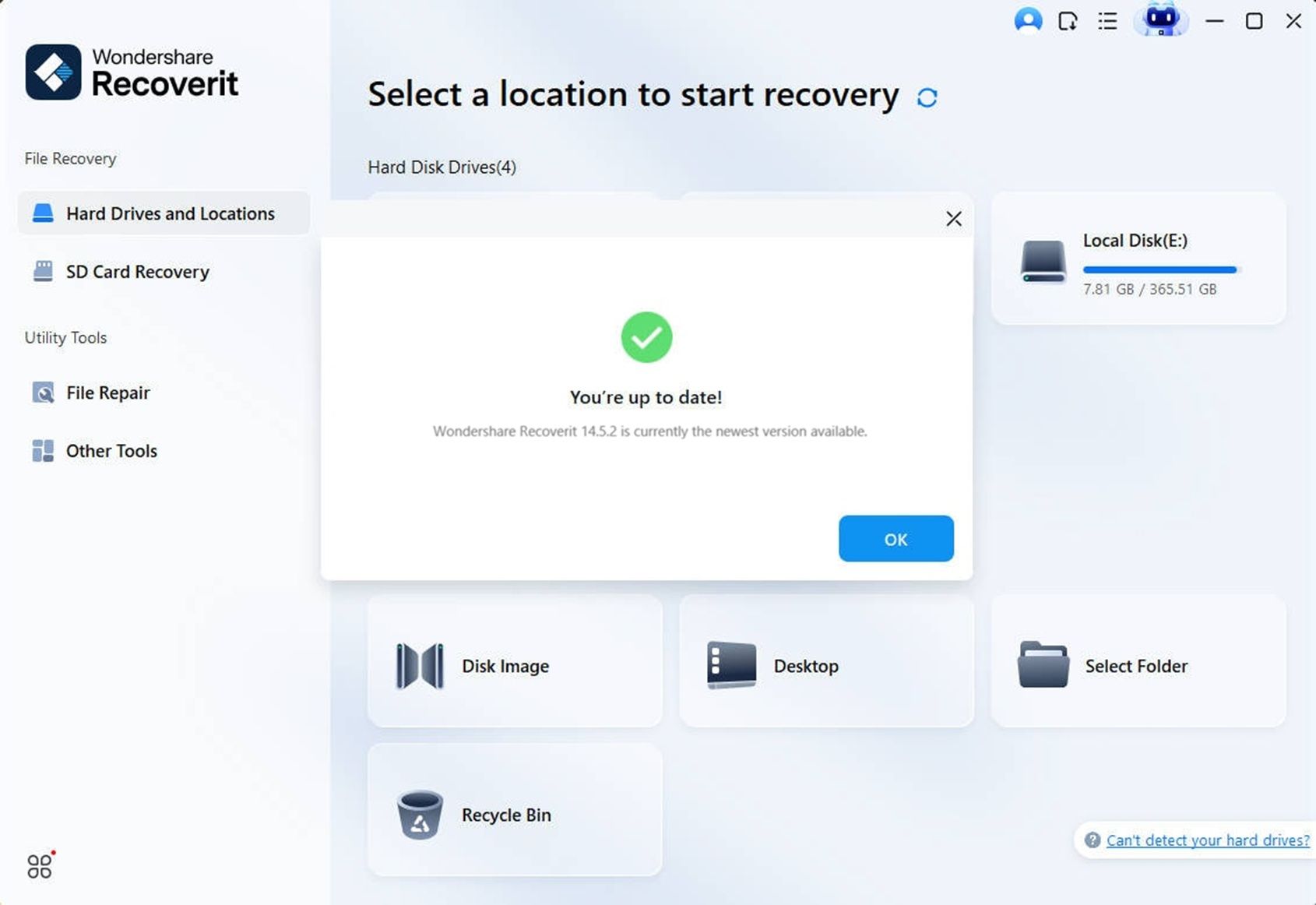1316x905 pixels.
Task: Click the Hard Disk Drives(4) heading
Action: point(442,167)
